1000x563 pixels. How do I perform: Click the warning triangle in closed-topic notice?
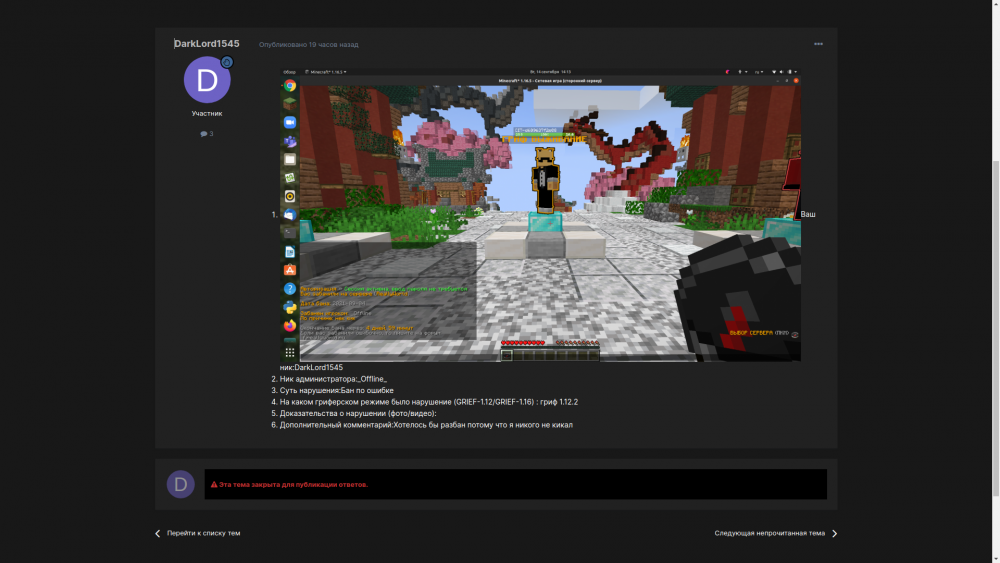pyautogui.click(x=214, y=485)
